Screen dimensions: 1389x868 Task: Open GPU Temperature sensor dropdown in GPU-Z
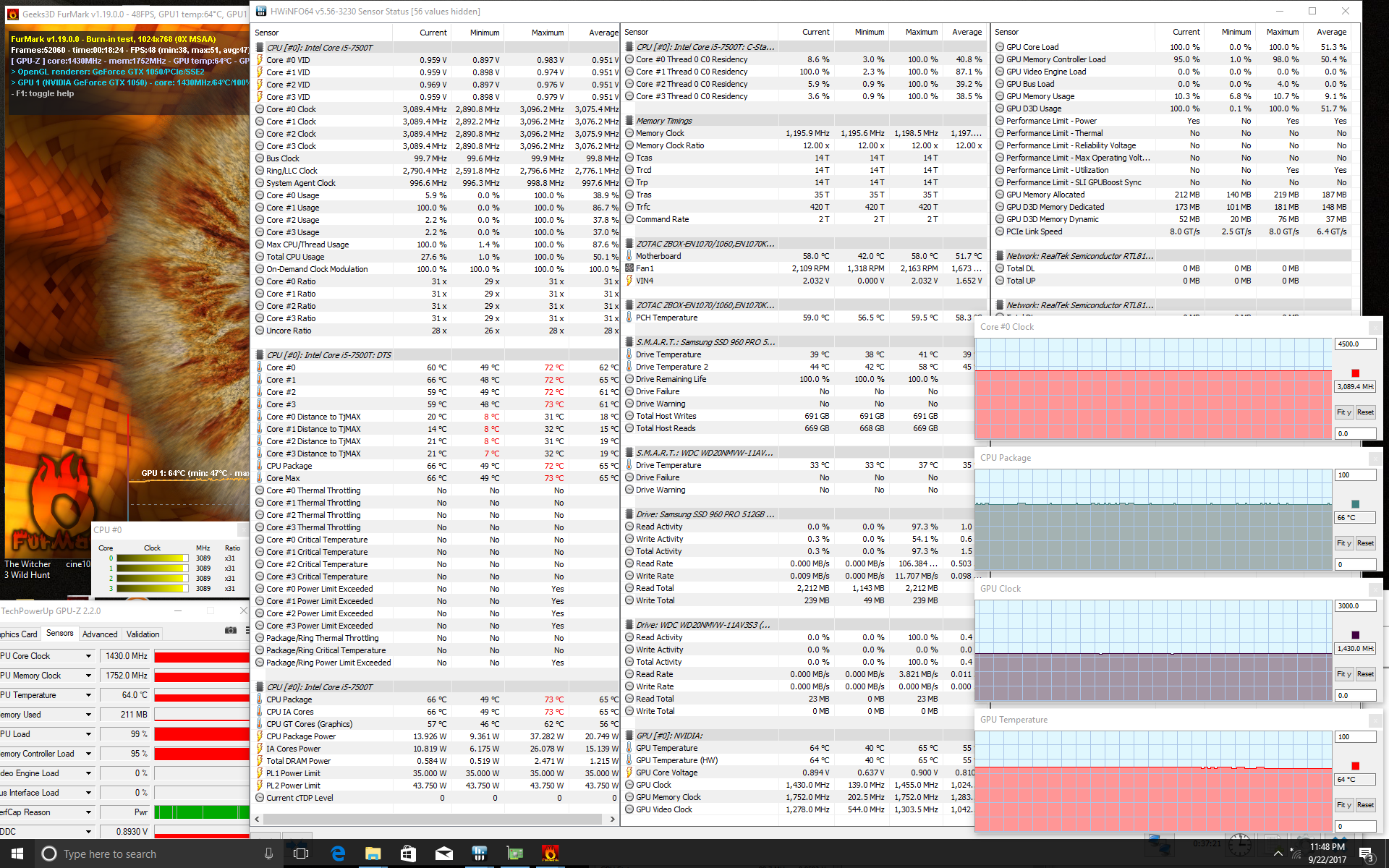(88, 695)
